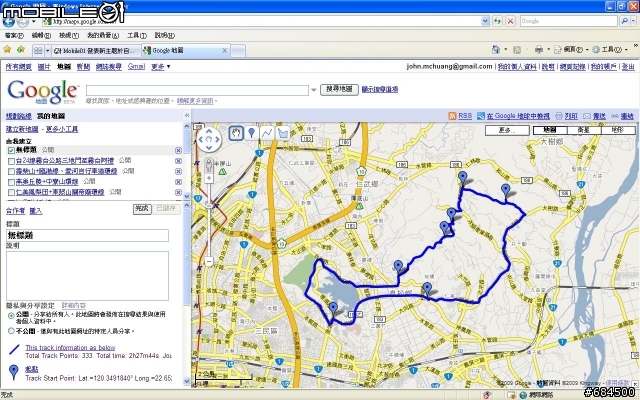
Task: Delete the 台24線 map with its X icon
Action: pos(178,161)
